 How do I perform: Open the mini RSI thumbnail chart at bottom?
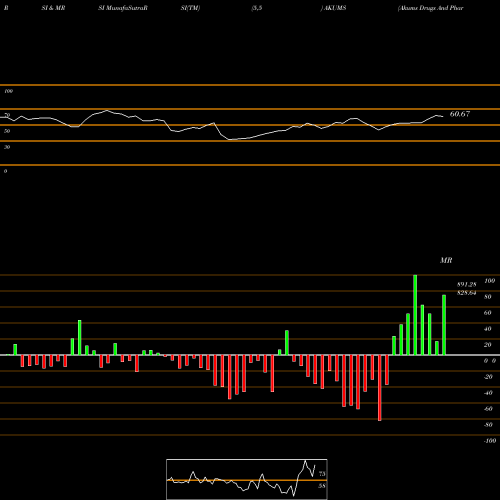coord(247,479)
